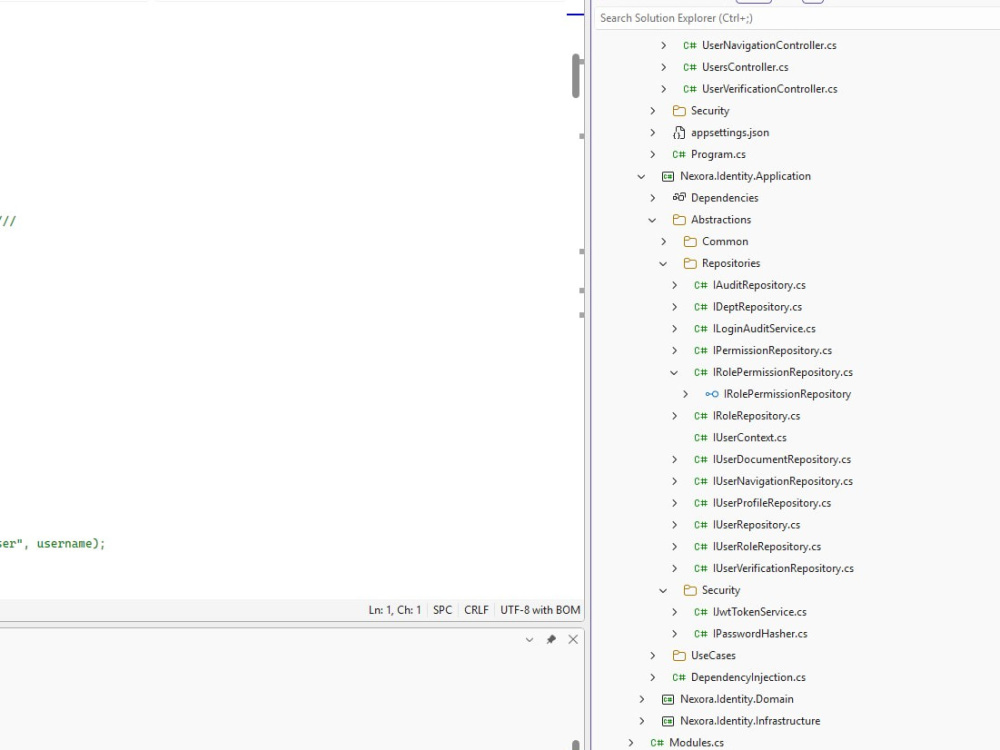Click the SPC indentation indicator
This screenshot has height=750, width=1000.
pos(442,610)
